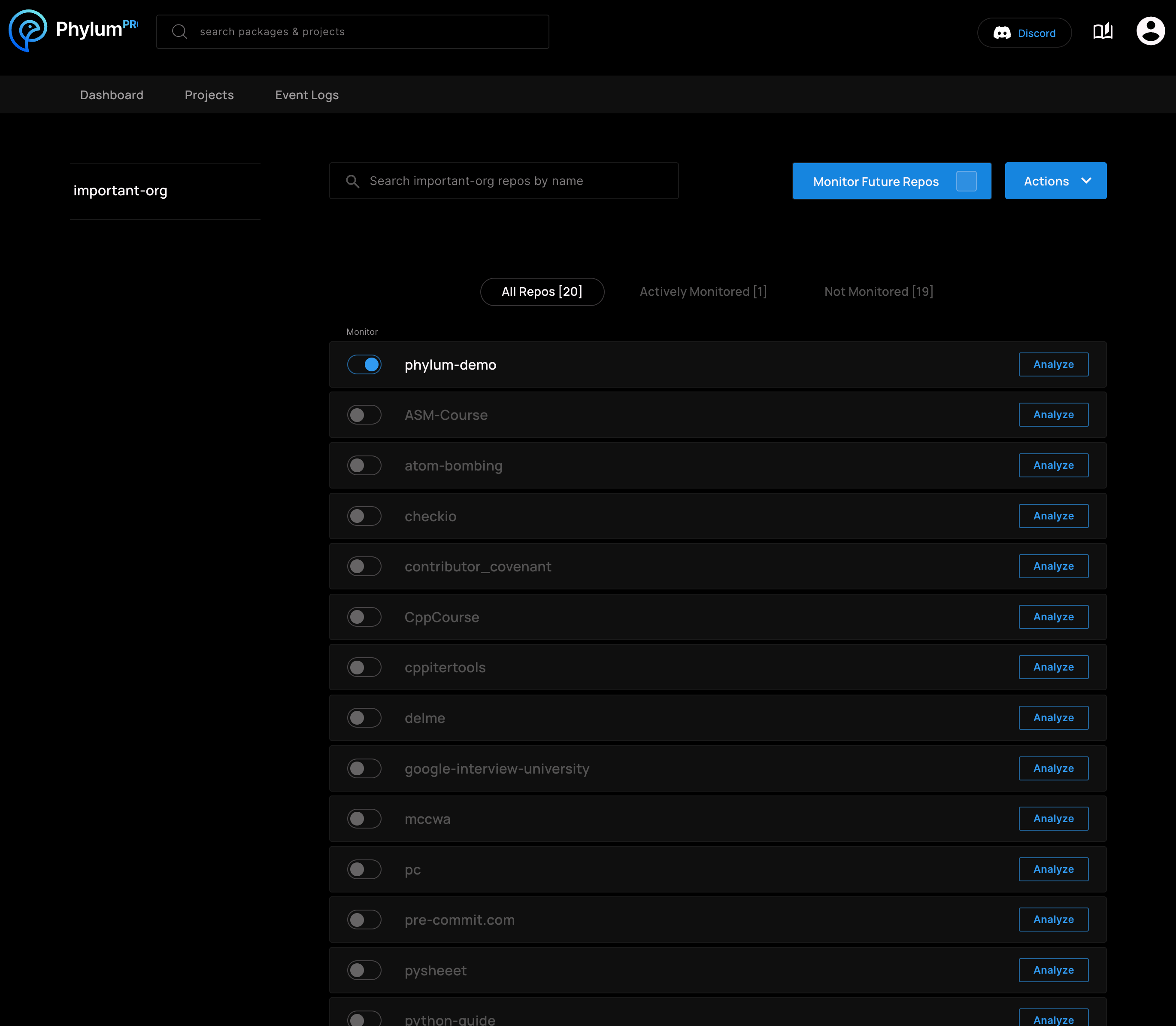Analyze the ASM-Course repo
The width and height of the screenshot is (1176, 1026).
click(1054, 415)
